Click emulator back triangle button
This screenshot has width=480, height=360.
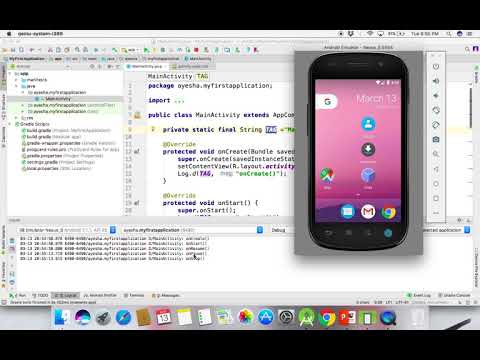pos(436,169)
